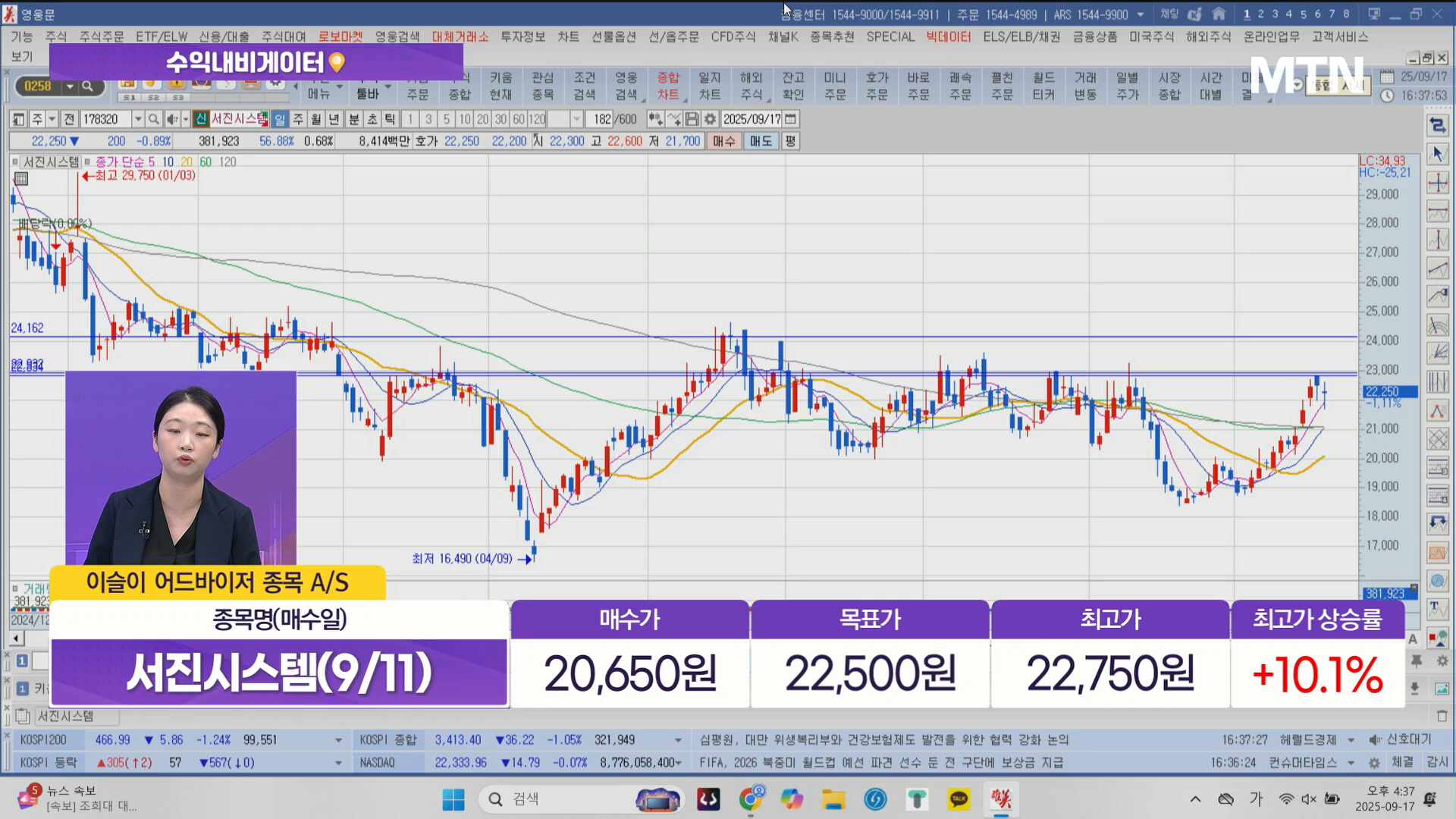This screenshot has width=1456, height=819.
Task: Expand the KOSPI 종합 index dropdown
Action: pos(678,740)
